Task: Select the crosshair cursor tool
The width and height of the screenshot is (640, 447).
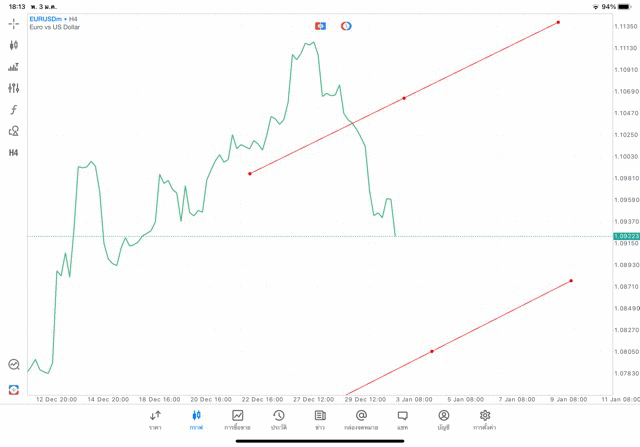Action: [x=14, y=23]
